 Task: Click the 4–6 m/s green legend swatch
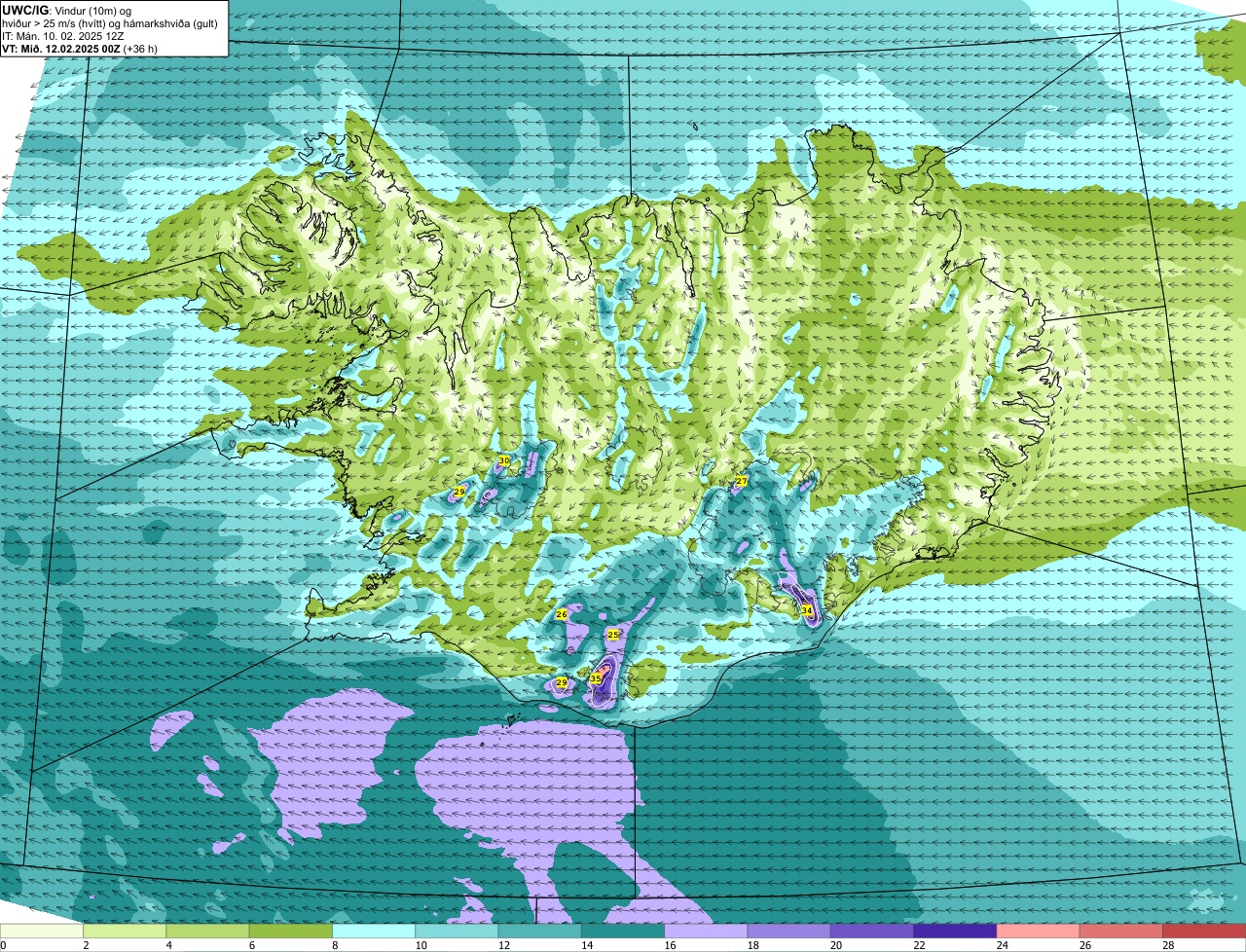coord(207,932)
